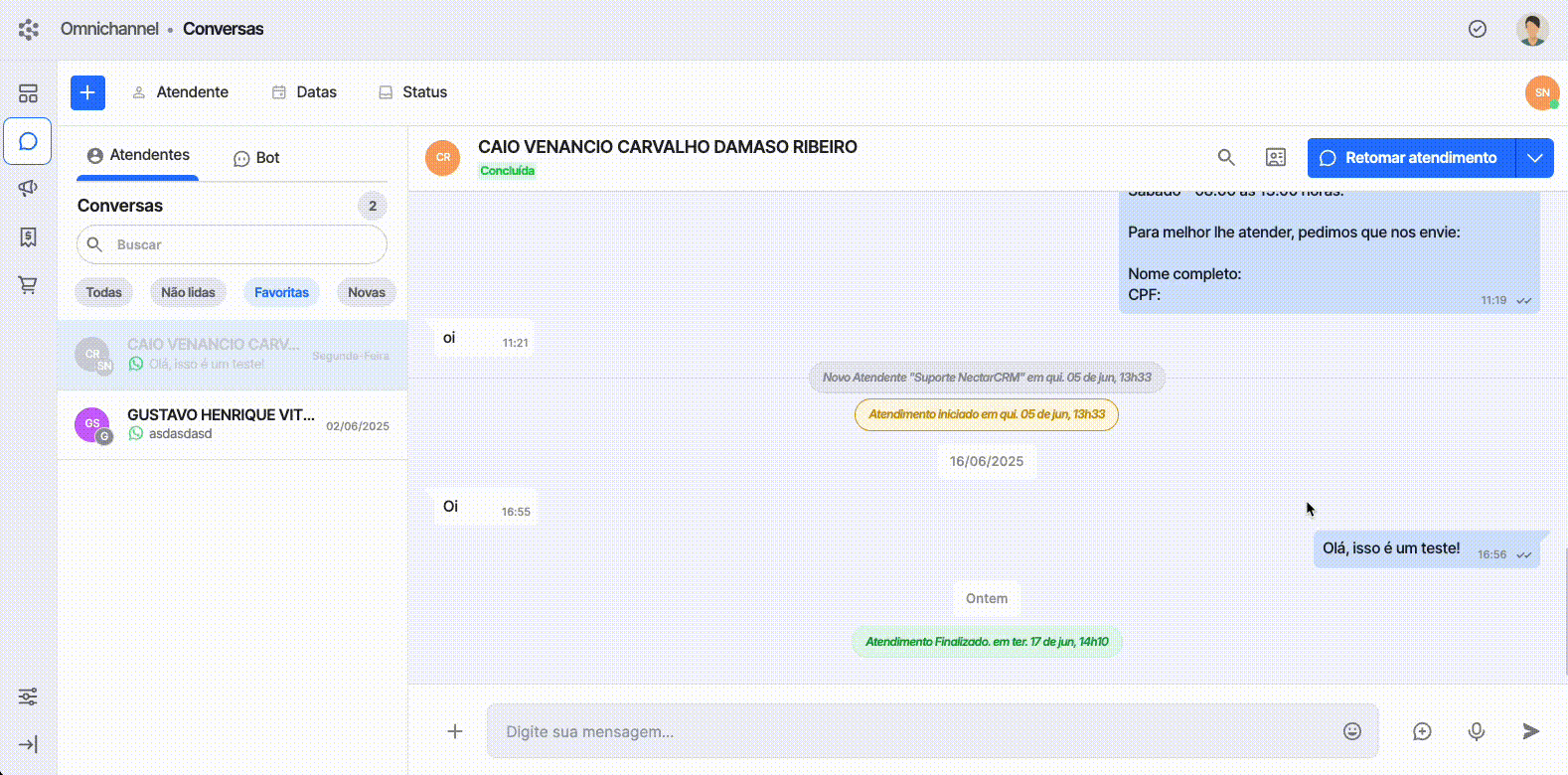
Task: Open the settings sliders sidebar icon
Action: pos(28,697)
